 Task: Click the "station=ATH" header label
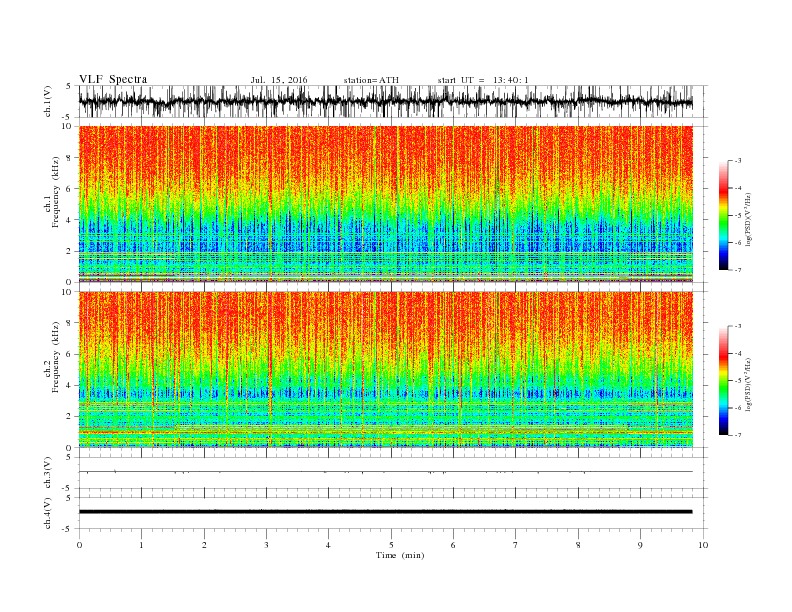pyautogui.click(x=371, y=80)
